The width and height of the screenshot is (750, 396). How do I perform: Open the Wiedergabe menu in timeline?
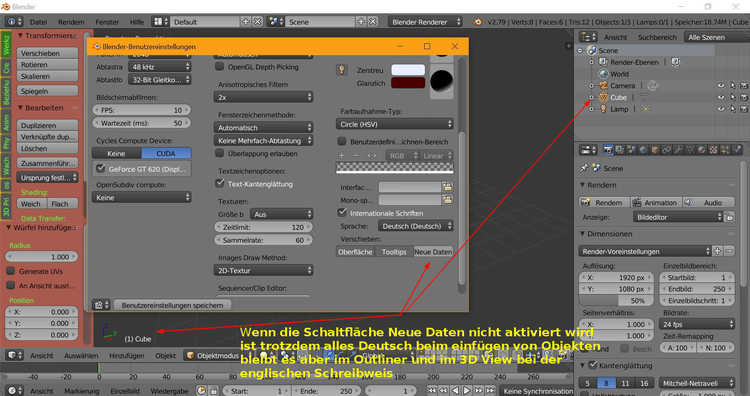pos(169,391)
